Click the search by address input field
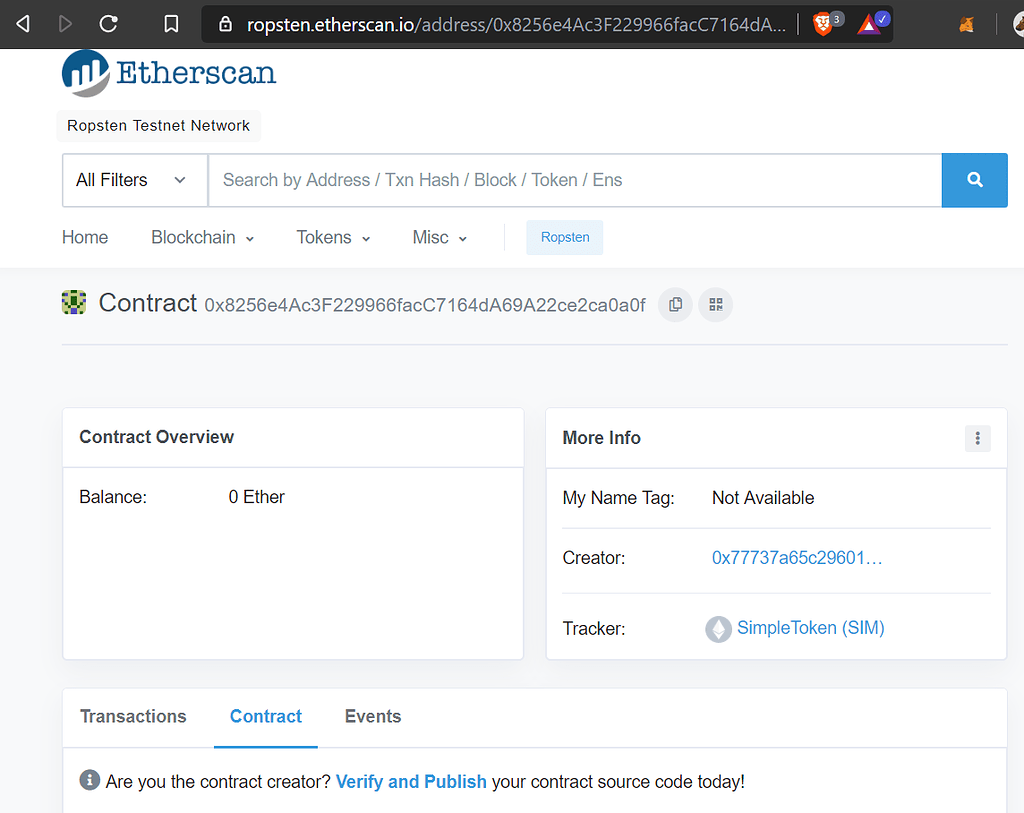 [500, 180]
